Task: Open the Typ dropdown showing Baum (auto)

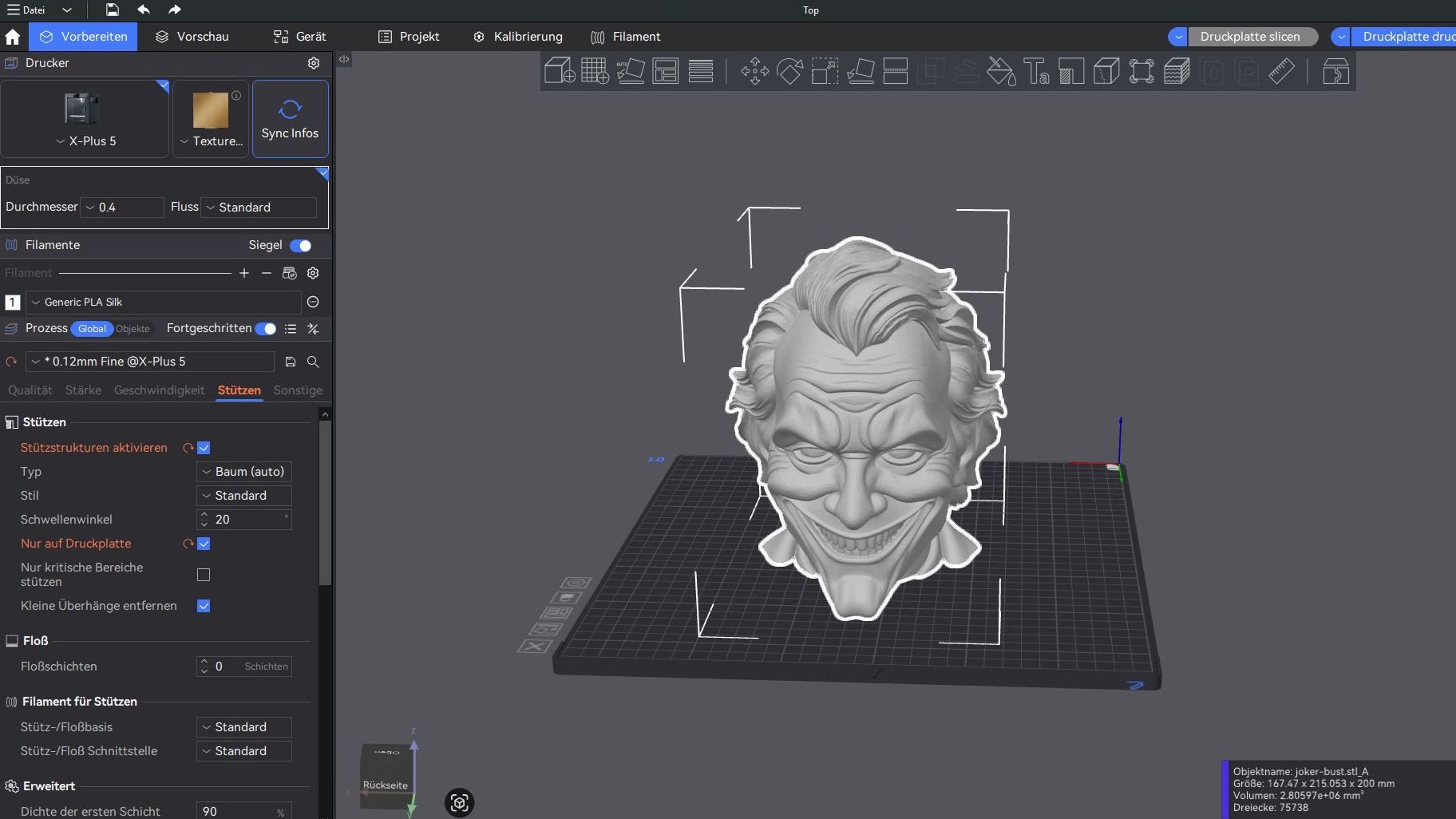Action: (x=244, y=472)
